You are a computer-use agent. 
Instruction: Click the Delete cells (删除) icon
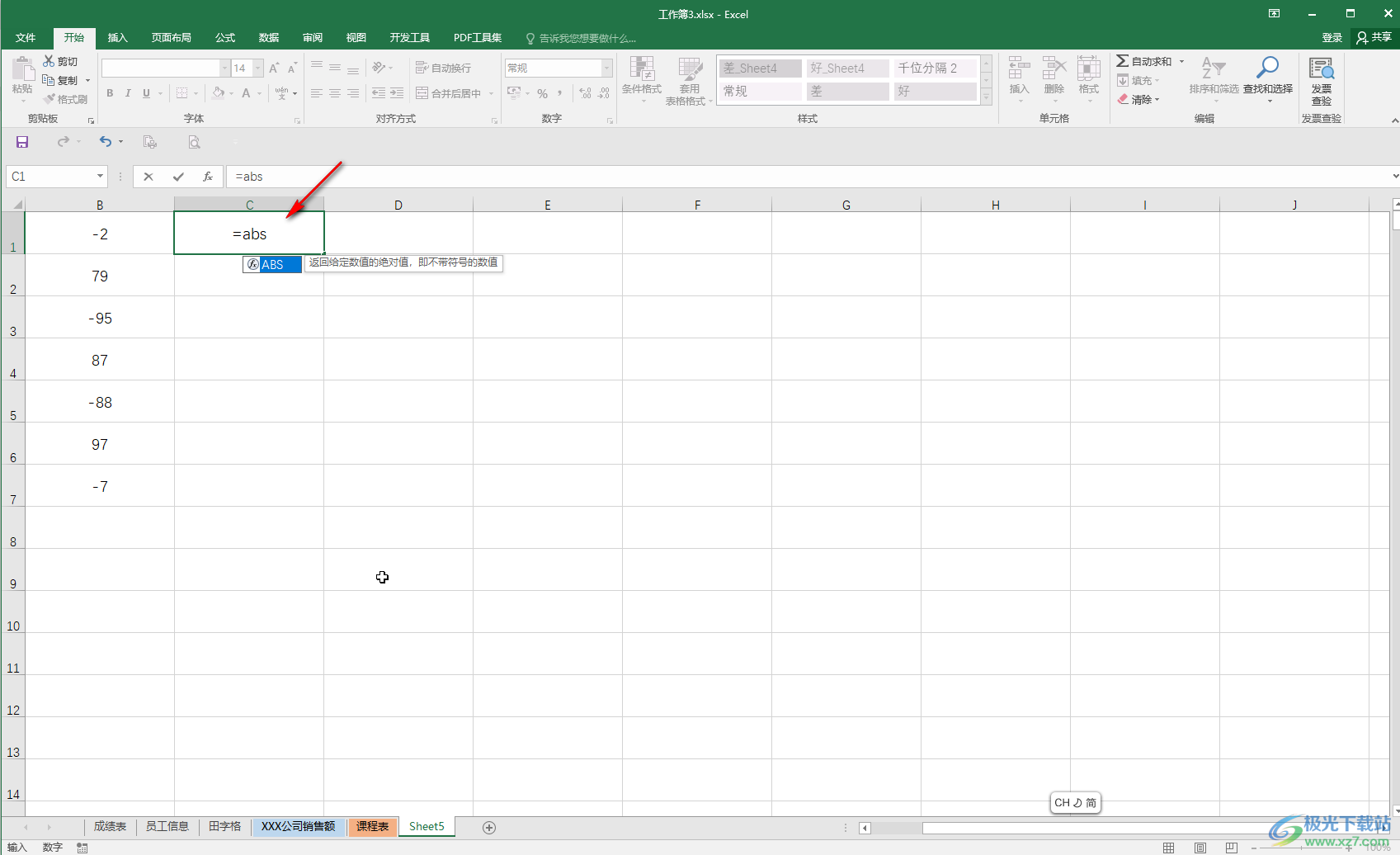coord(1054,68)
